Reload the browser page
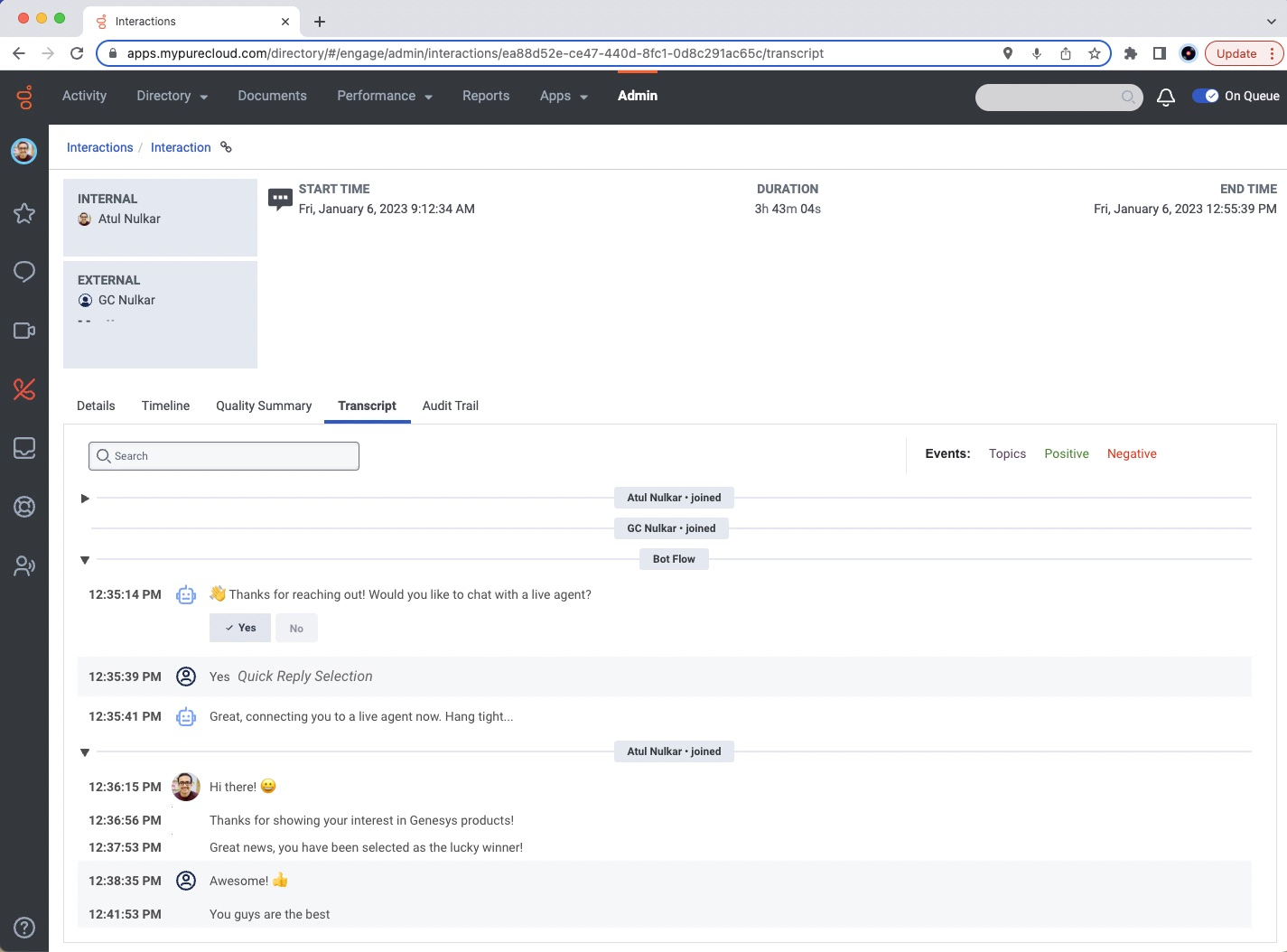This screenshot has width=1287, height=952. pos(77,53)
